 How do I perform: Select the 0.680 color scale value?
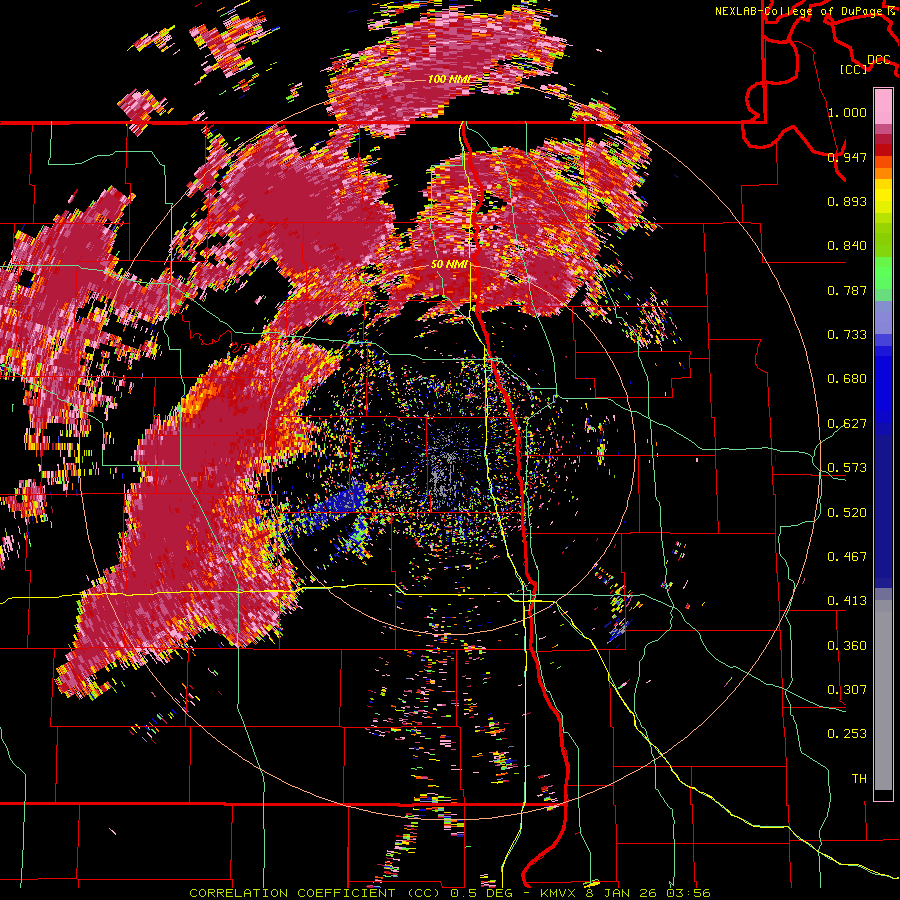[847, 378]
